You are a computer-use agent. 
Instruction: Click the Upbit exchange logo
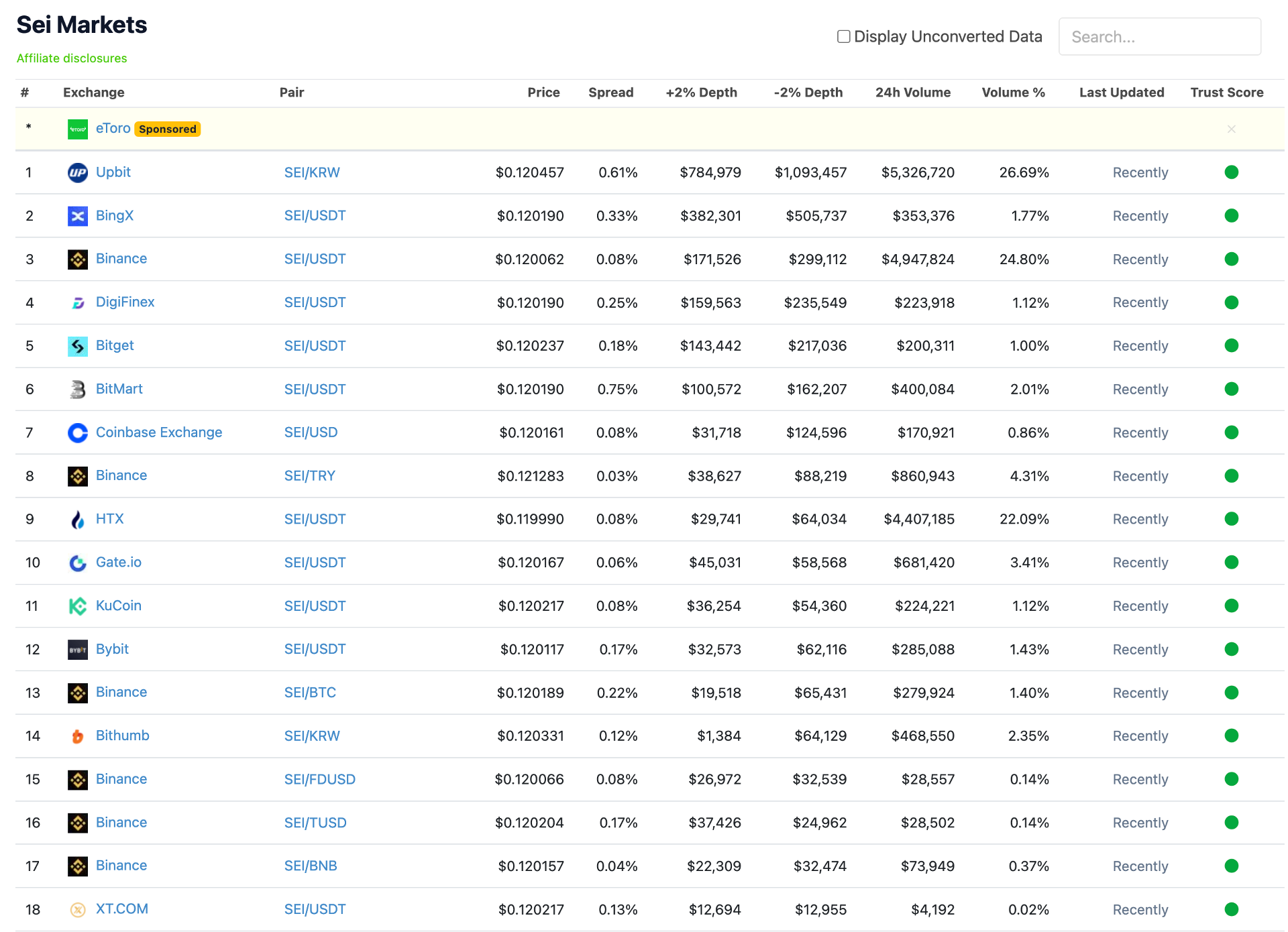point(78,173)
